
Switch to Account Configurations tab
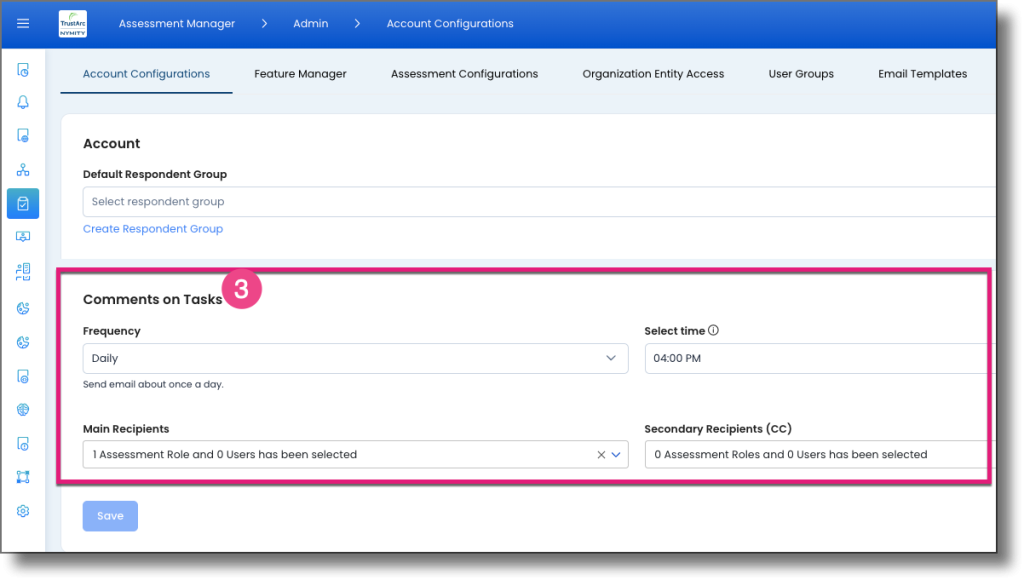146,74
